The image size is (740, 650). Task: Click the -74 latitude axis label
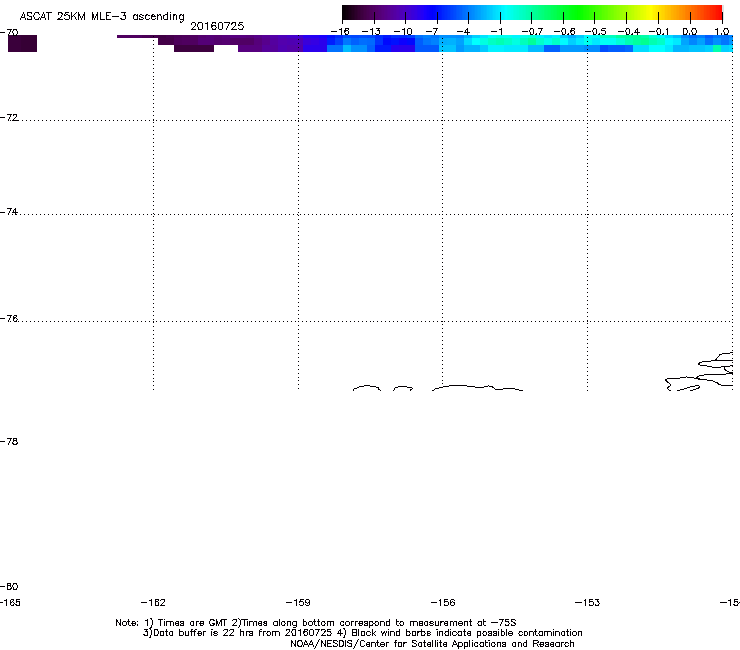point(9,211)
